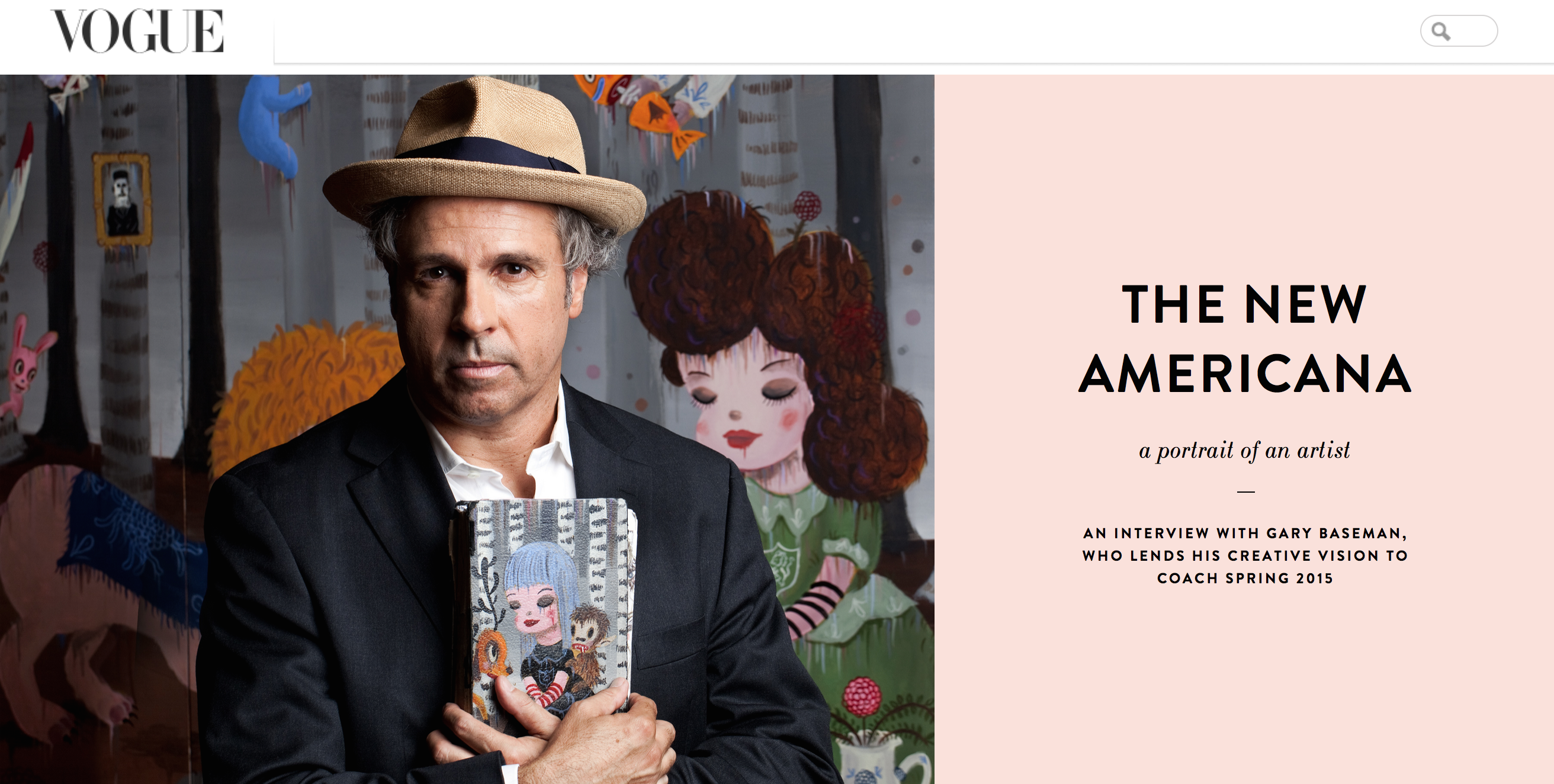Click the Vogue logo
This screenshot has width=1554, height=784.
tap(137, 31)
